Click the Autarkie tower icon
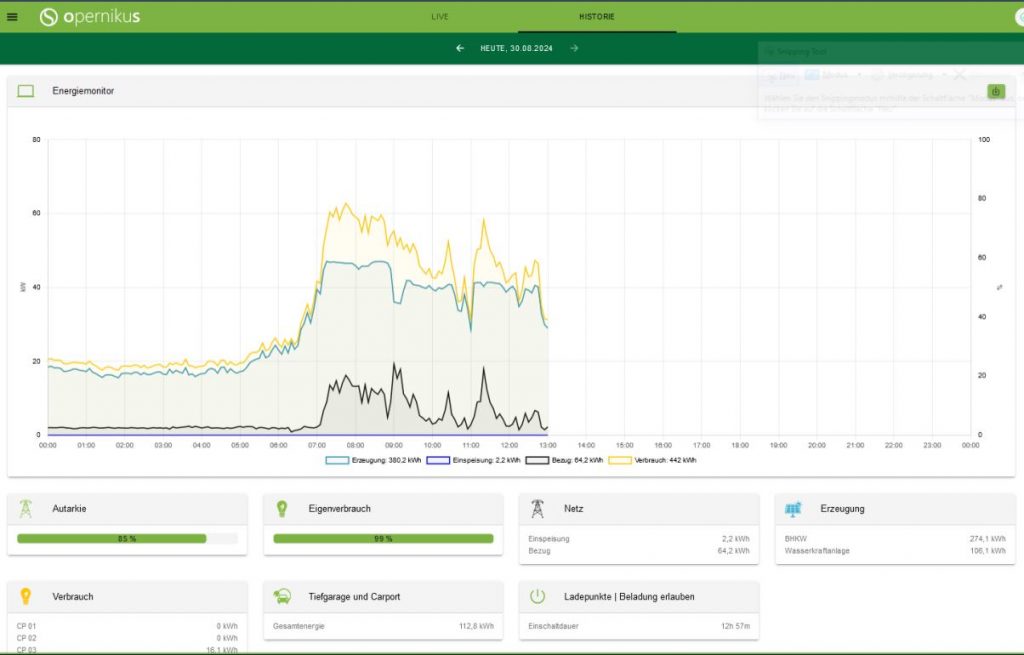This screenshot has width=1024, height=655. coord(25,508)
